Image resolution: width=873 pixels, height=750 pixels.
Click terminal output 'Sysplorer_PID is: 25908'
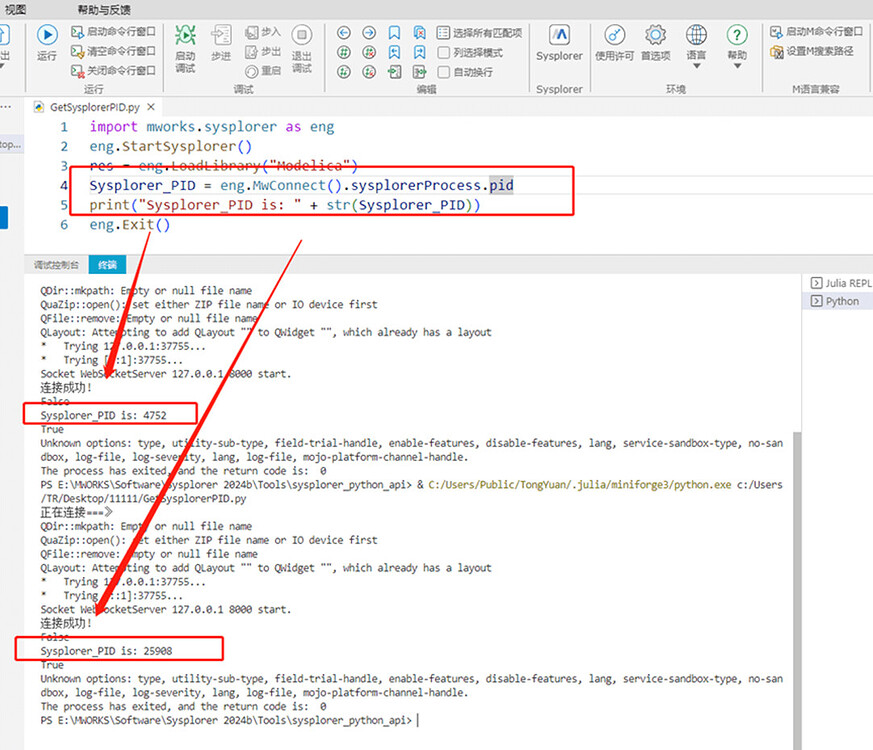106,651
